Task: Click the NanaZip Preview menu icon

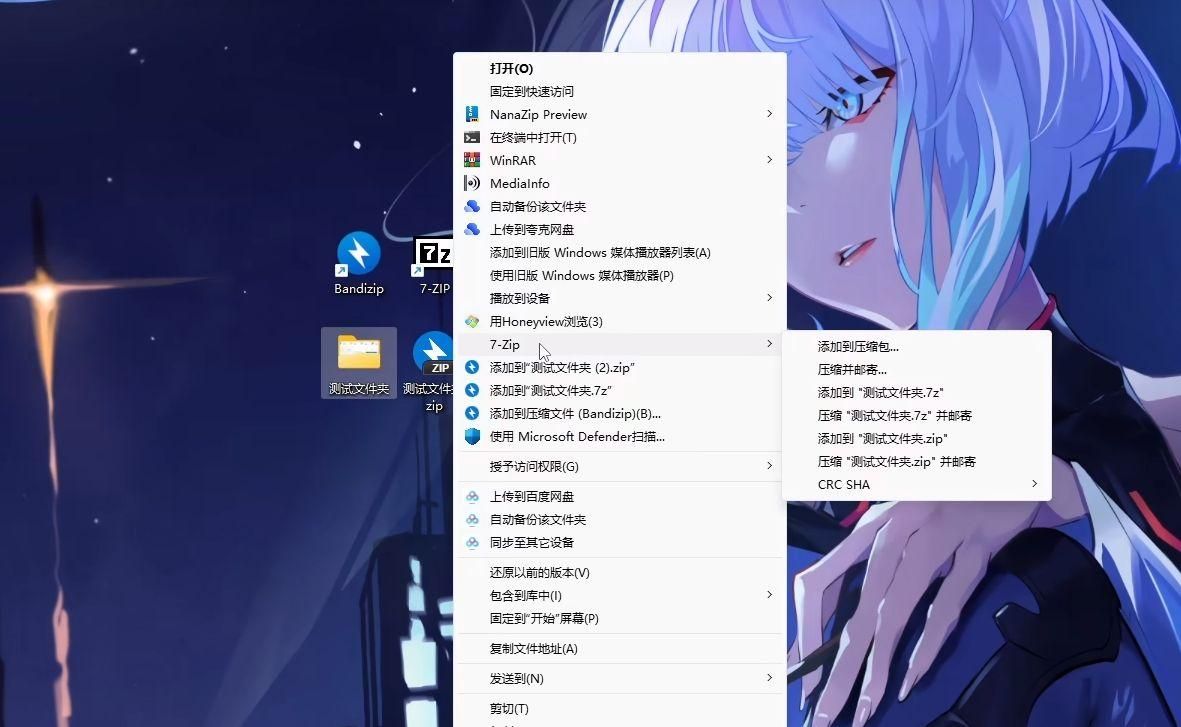Action: (x=472, y=115)
